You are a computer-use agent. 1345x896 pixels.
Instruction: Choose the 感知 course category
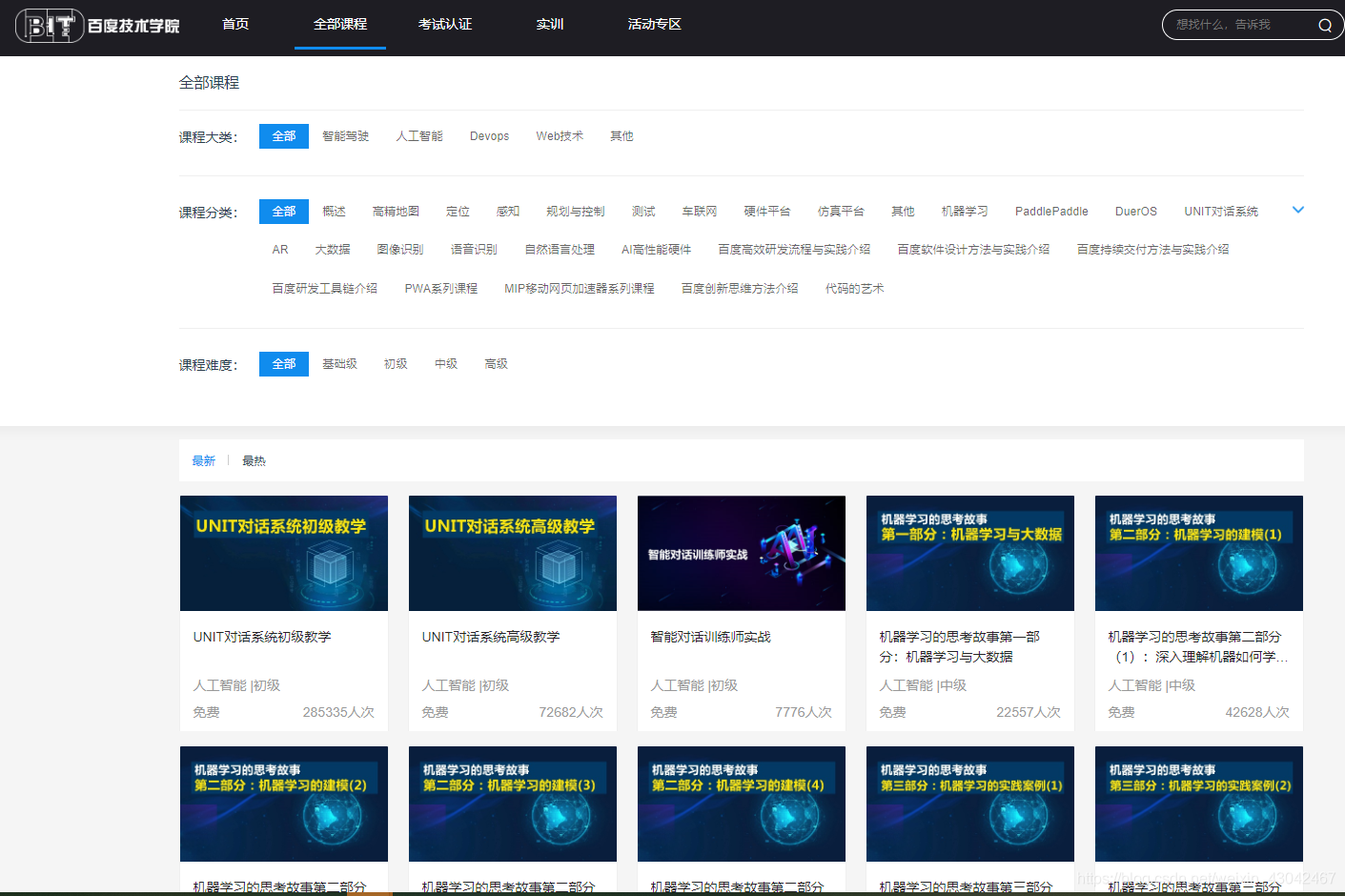point(508,212)
